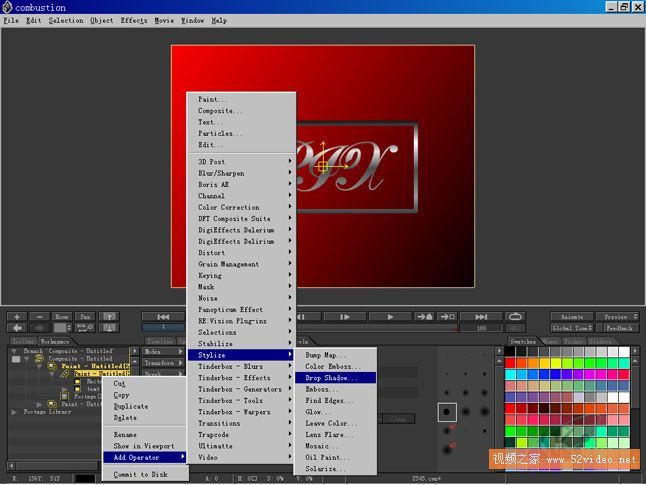Click the Paint - Untitled(2) layer icon
Screen dimensions: 646x485
pos(53,366)
